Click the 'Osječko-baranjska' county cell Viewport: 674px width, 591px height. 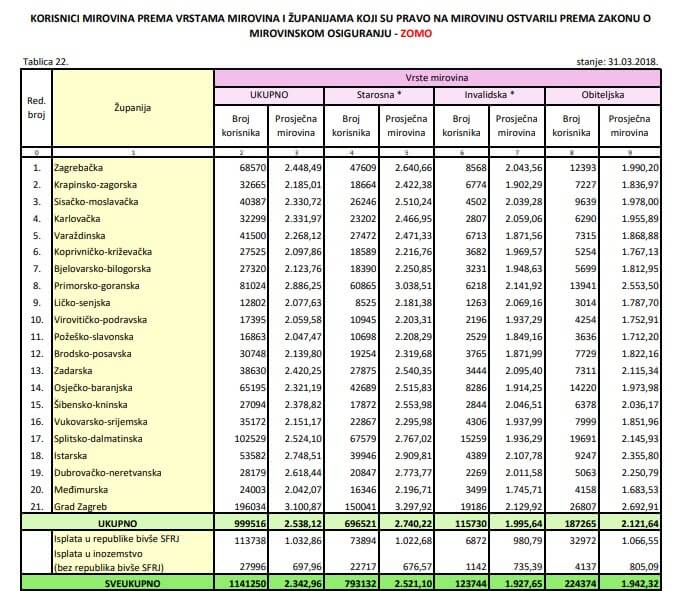(92, 387)
